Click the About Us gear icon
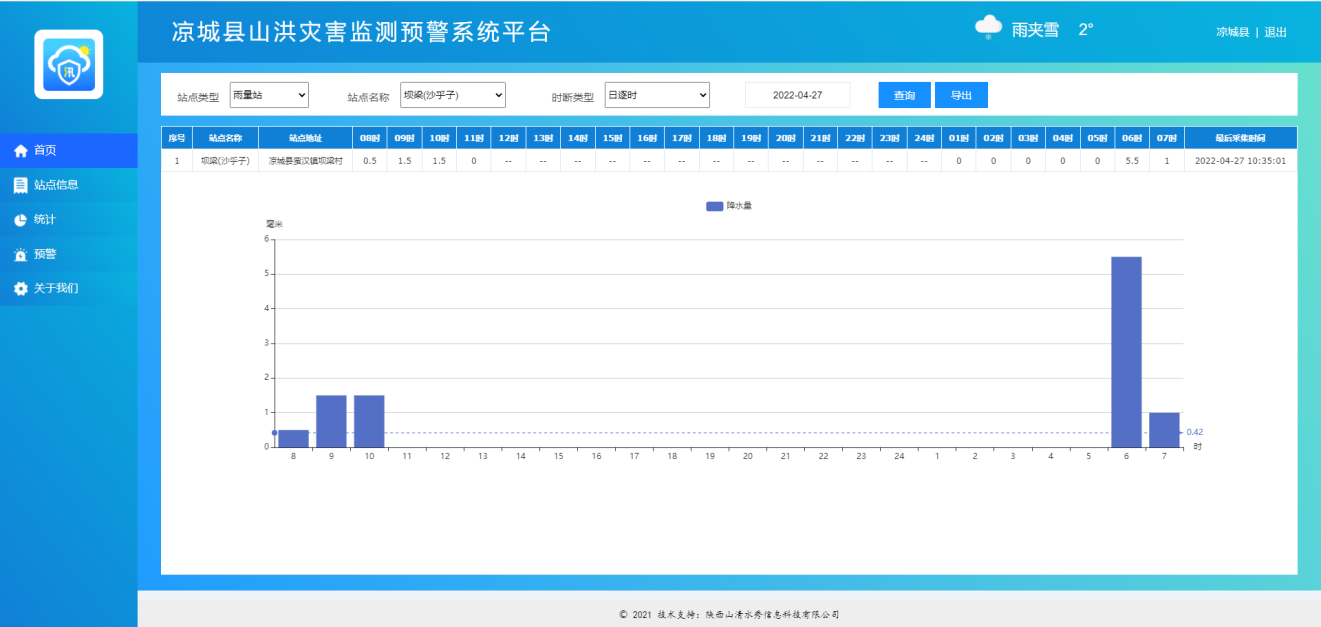This screenshot has width=1321, height=627. 20,289
